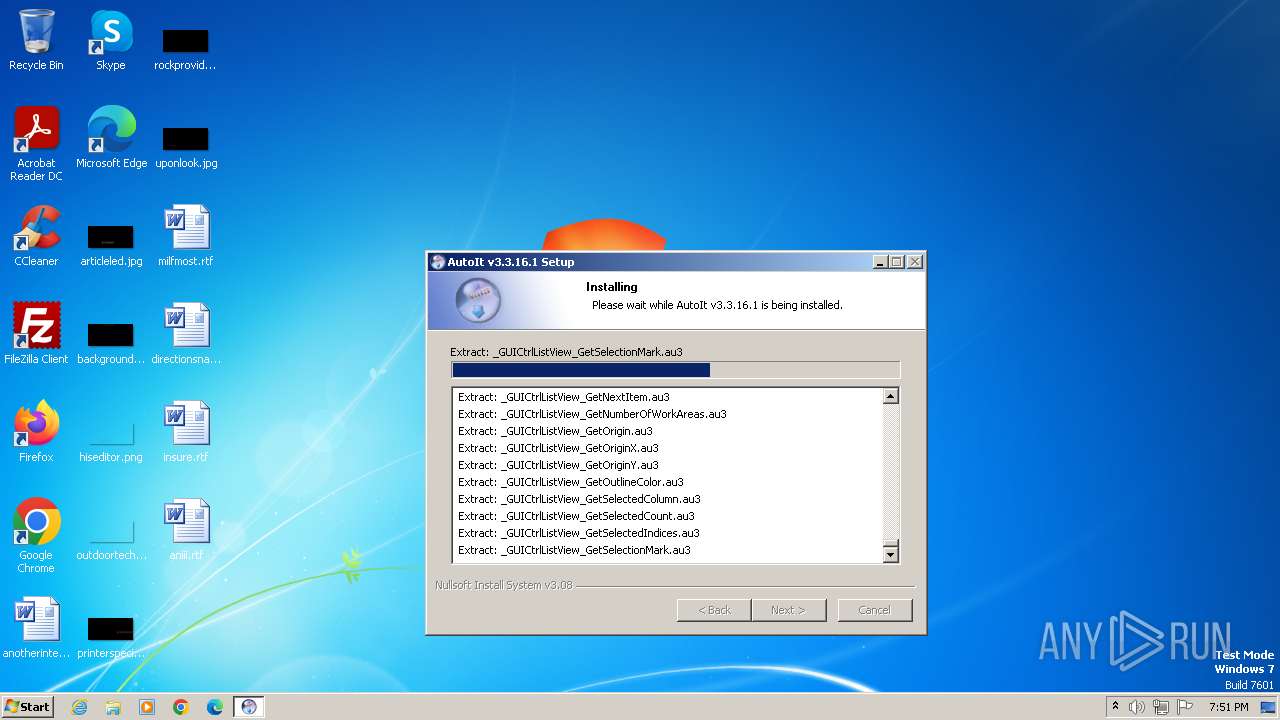Open Edge from the taskbar
This screenshot has width=1280, height=720.
pos(215,707)
